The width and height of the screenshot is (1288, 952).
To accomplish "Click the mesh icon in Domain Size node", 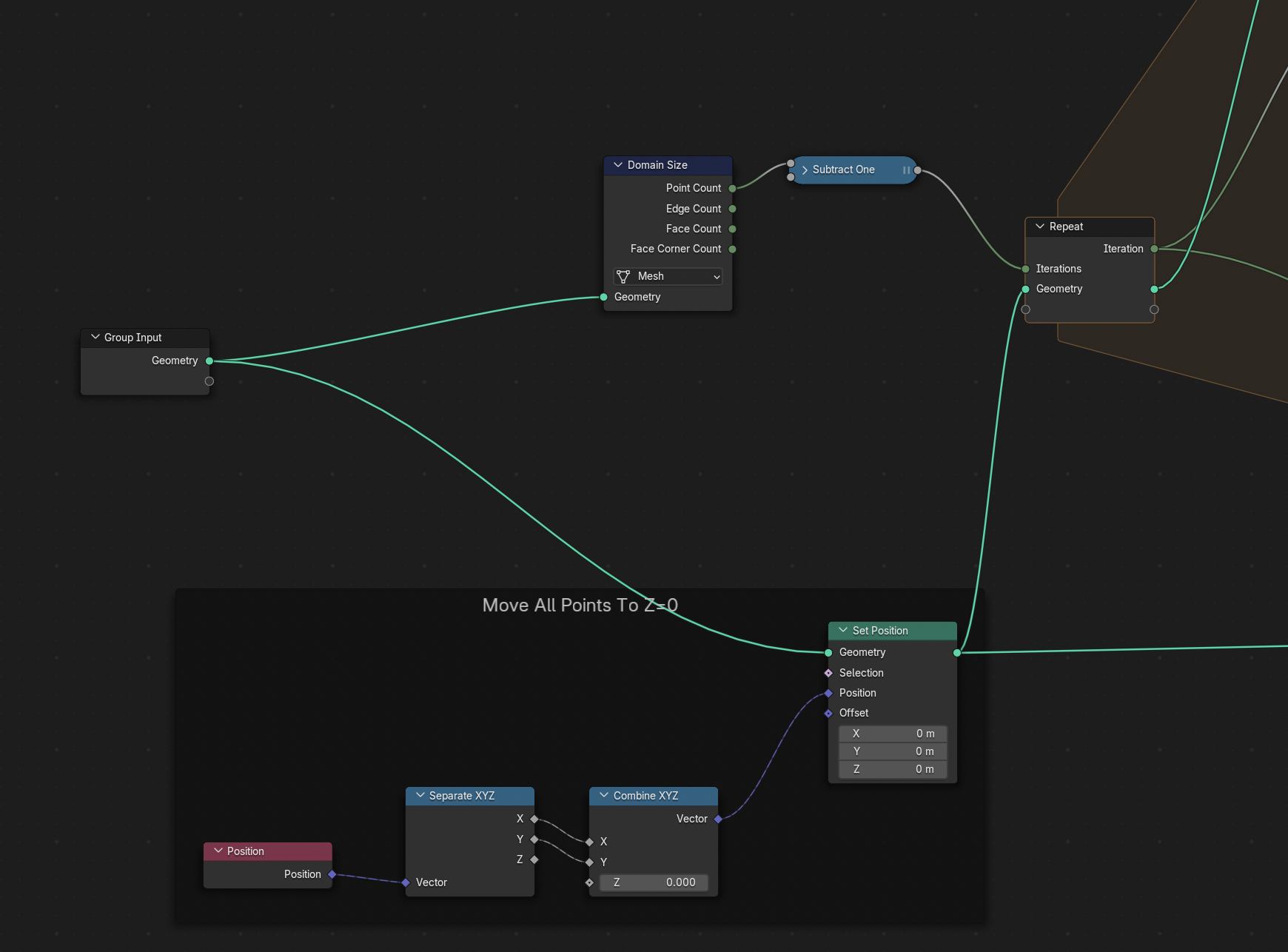I will click(x=623, y=276).
